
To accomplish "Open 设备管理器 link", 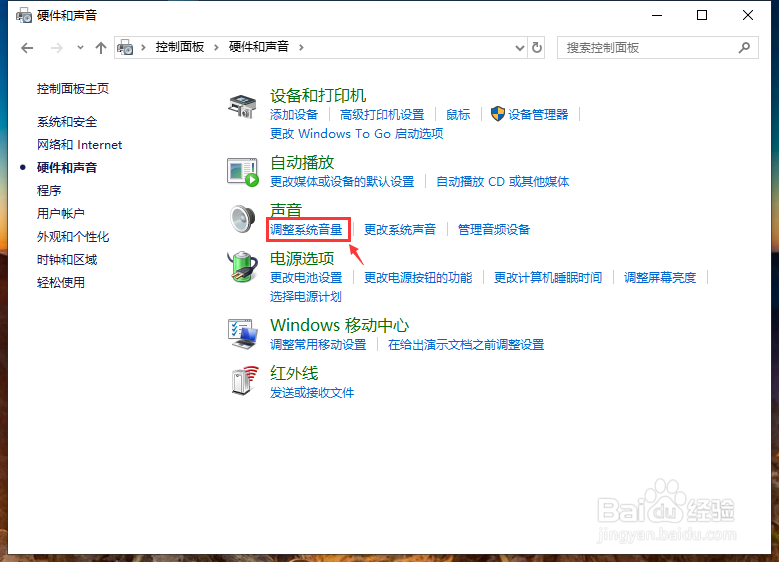I will (538, 115).
